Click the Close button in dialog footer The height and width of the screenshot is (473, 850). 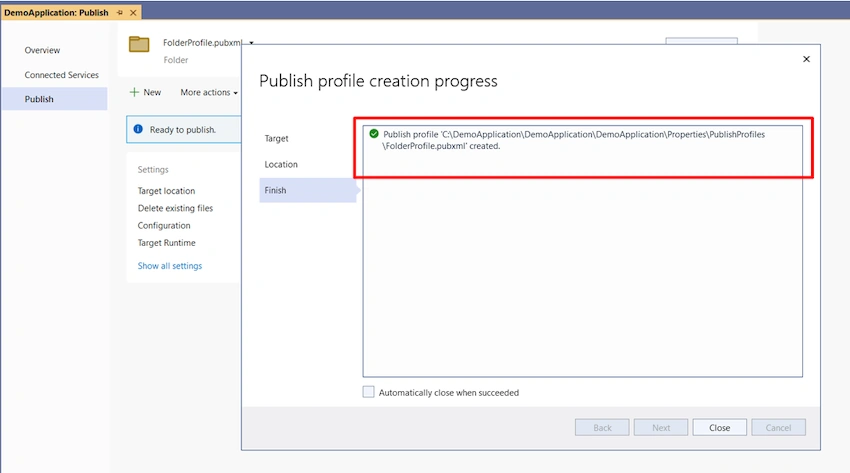(x=719, y=427)
